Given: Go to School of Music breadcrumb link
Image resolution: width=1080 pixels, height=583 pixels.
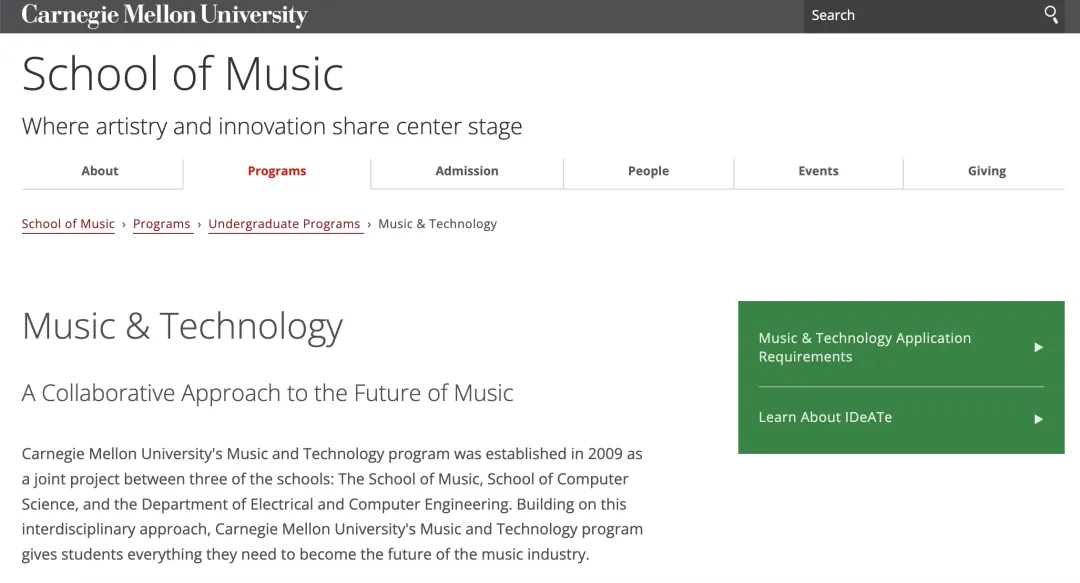Looking at the screenshot, I should click(x=68, y=224).
